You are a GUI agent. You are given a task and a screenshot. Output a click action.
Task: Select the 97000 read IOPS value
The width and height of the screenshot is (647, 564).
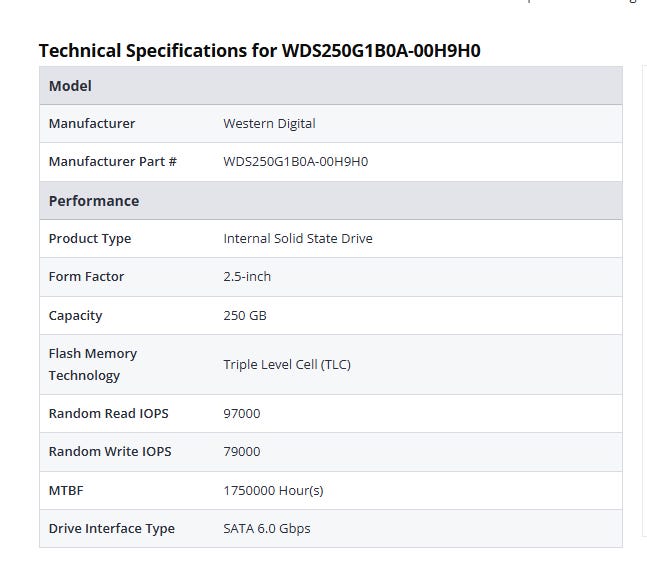(241, 414)
